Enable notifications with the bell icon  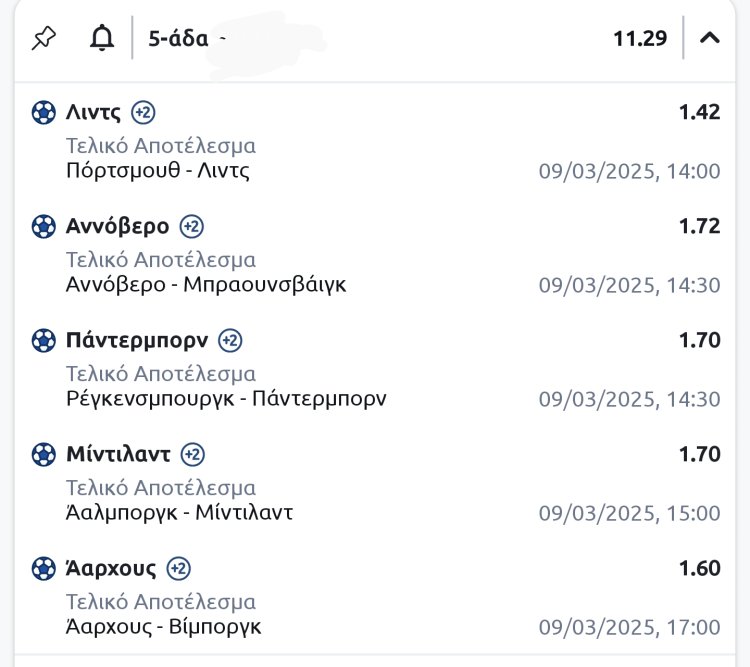[102, 39]
